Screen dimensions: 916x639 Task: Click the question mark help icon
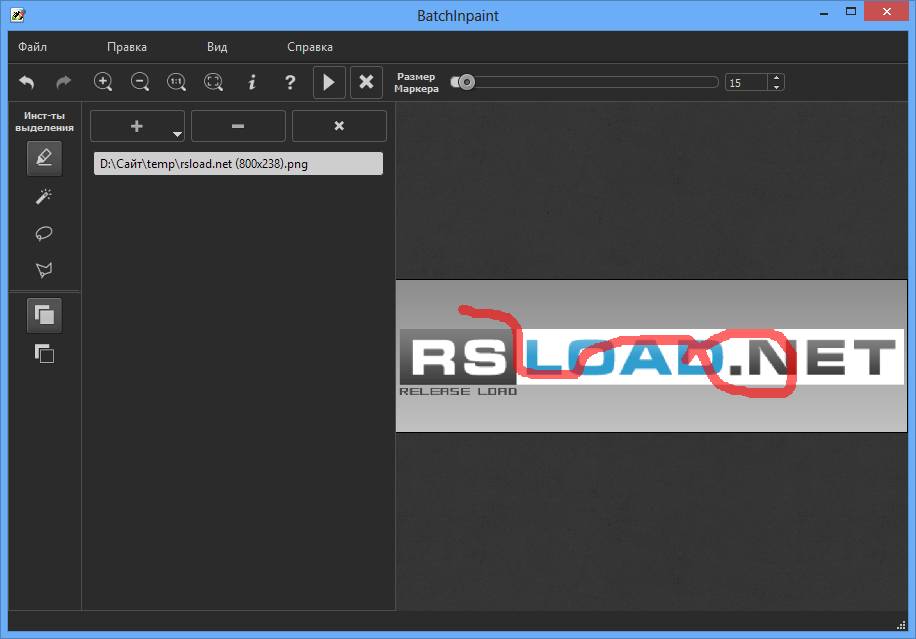[290, 82]
